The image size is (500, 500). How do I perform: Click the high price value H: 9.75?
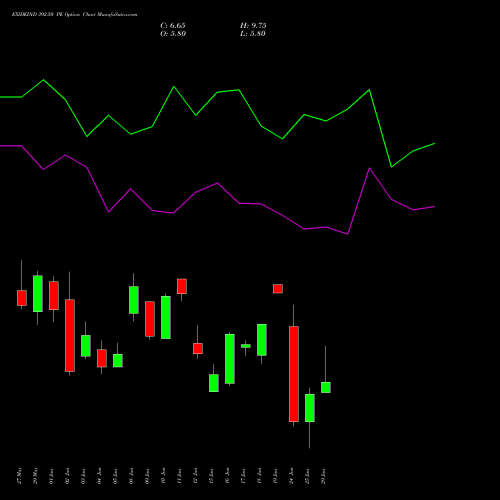coord(253,26)
